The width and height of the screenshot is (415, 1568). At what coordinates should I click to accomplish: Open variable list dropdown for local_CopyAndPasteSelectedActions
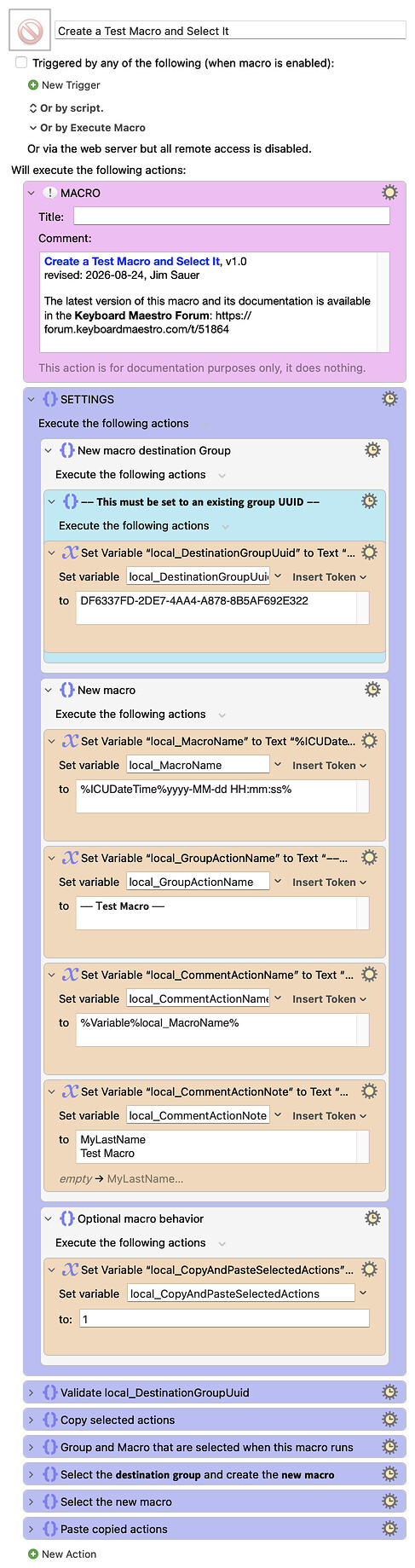[x=364, y=1293]
